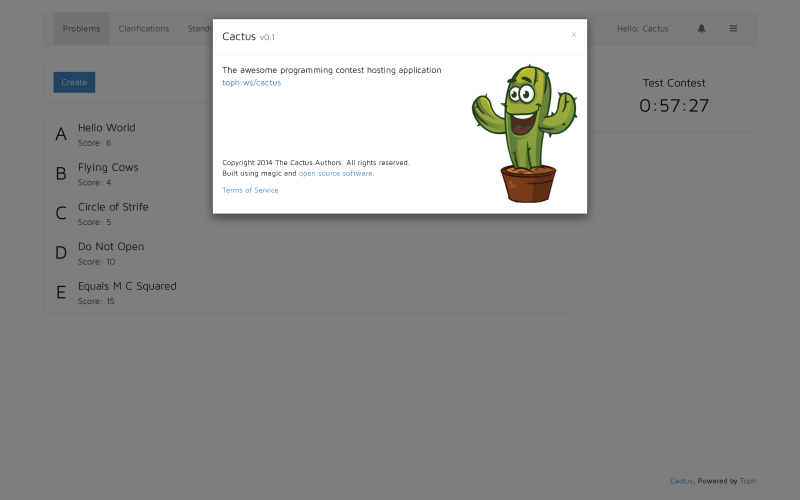
Task: Click problem letter A
Action: coord(61,134)
